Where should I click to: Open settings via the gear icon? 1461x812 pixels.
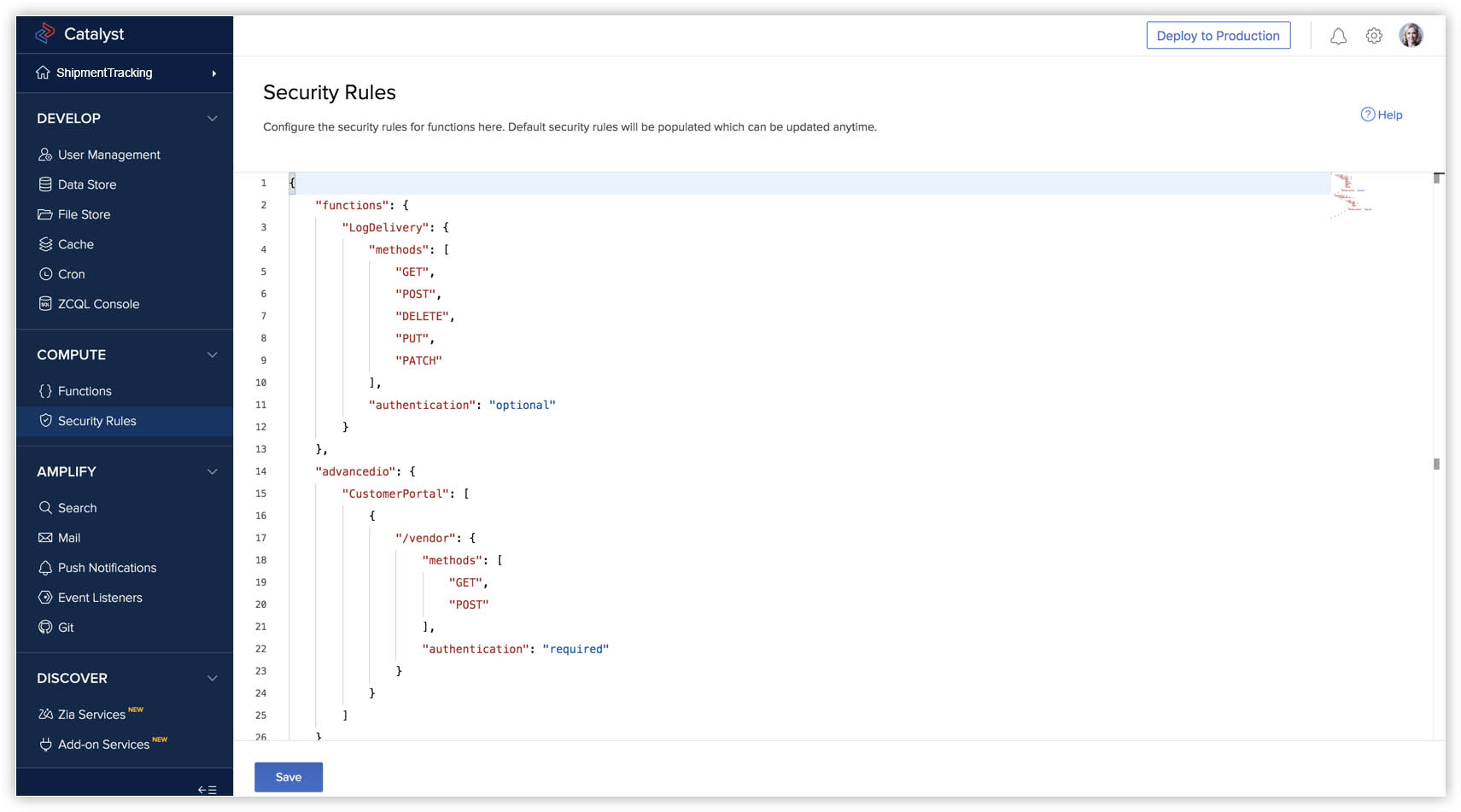(x=1374, y=36)
